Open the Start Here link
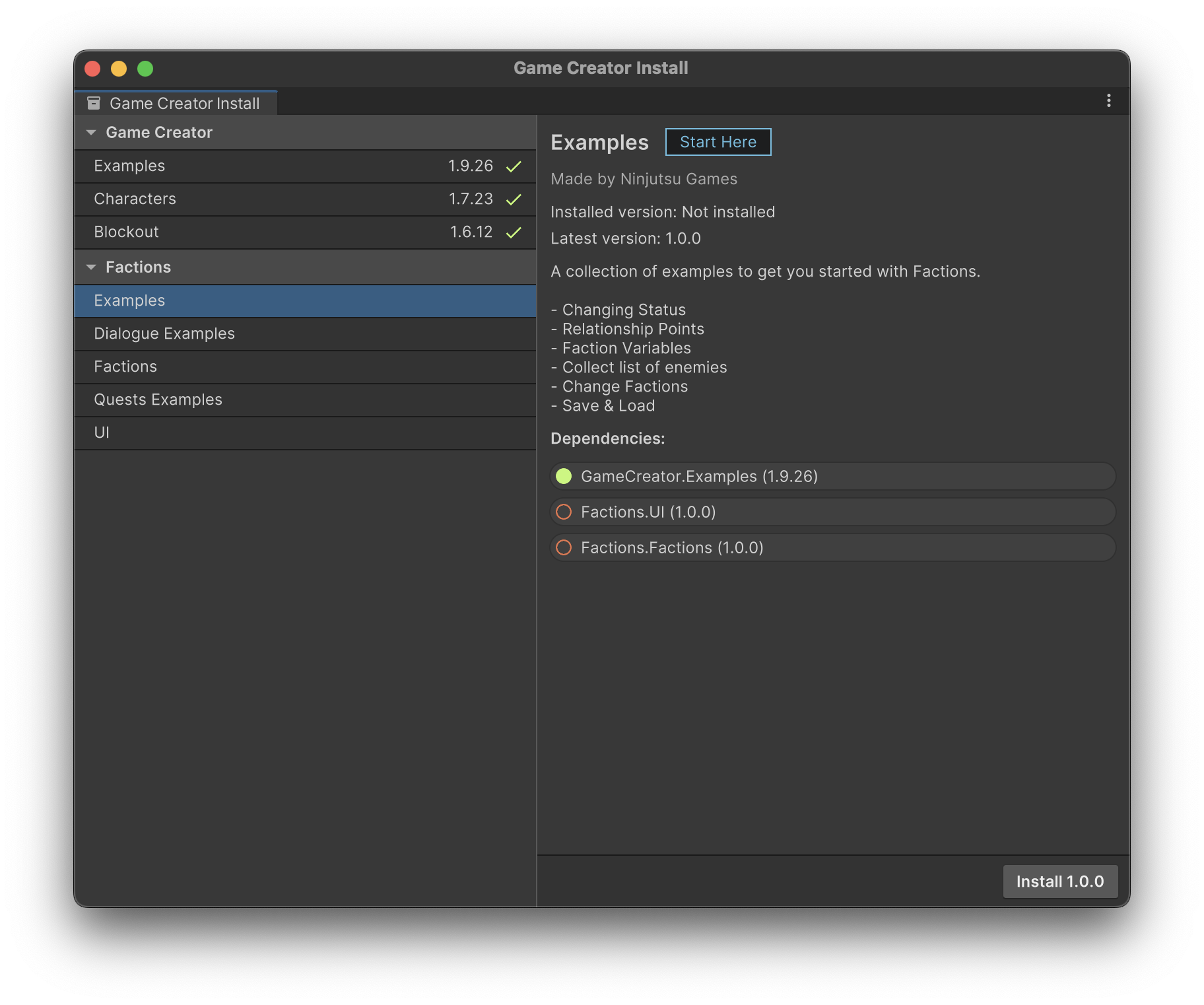The width and height of the screenshot is (1204, 1005). 718,142
